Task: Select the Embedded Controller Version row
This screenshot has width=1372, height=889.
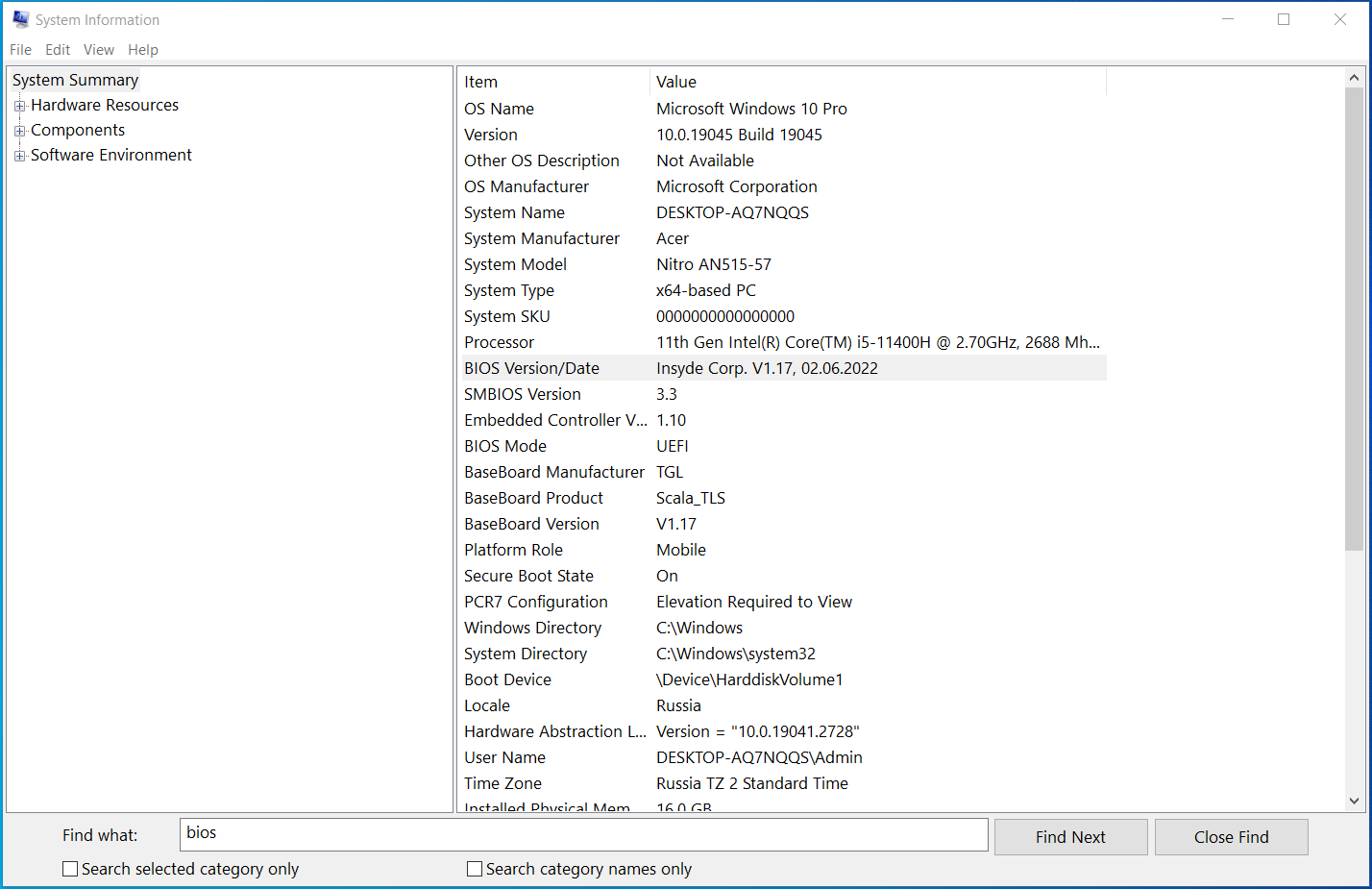Action: (x=783, y=420)
